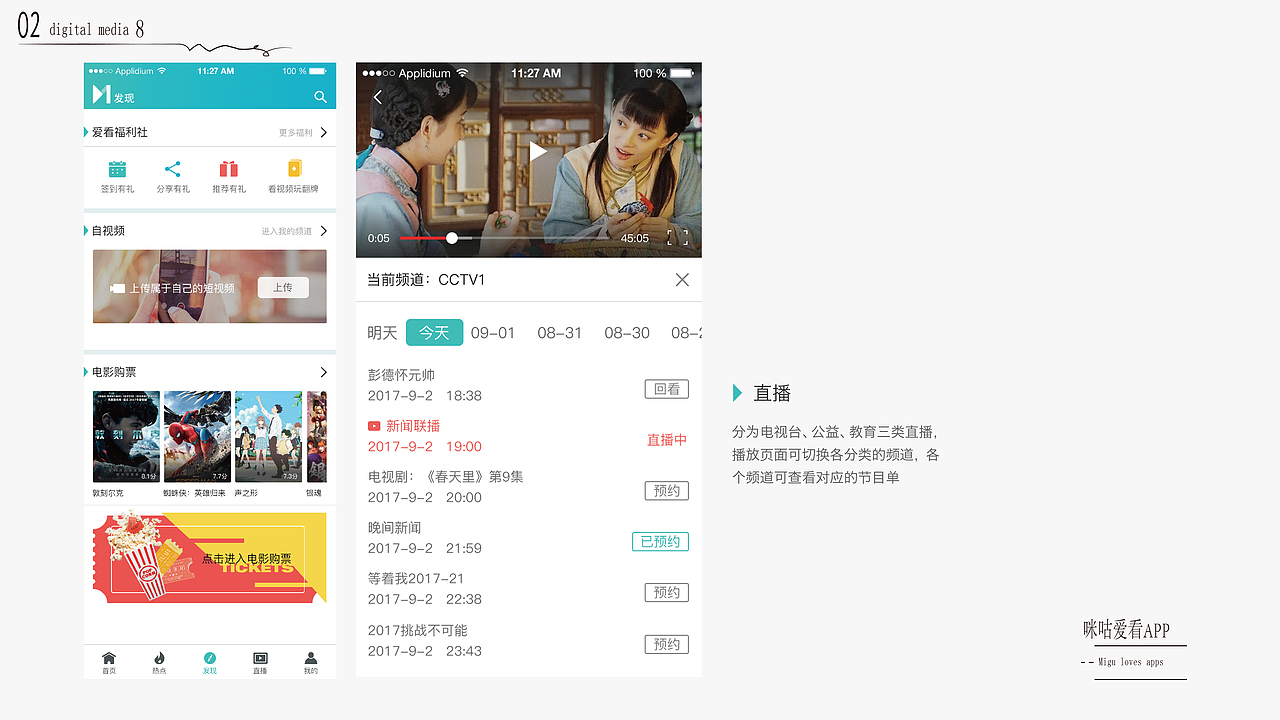This screenshot has height=720, width=1280.
Task: Tap camera icon on upload banner
Action: [117, 288]
